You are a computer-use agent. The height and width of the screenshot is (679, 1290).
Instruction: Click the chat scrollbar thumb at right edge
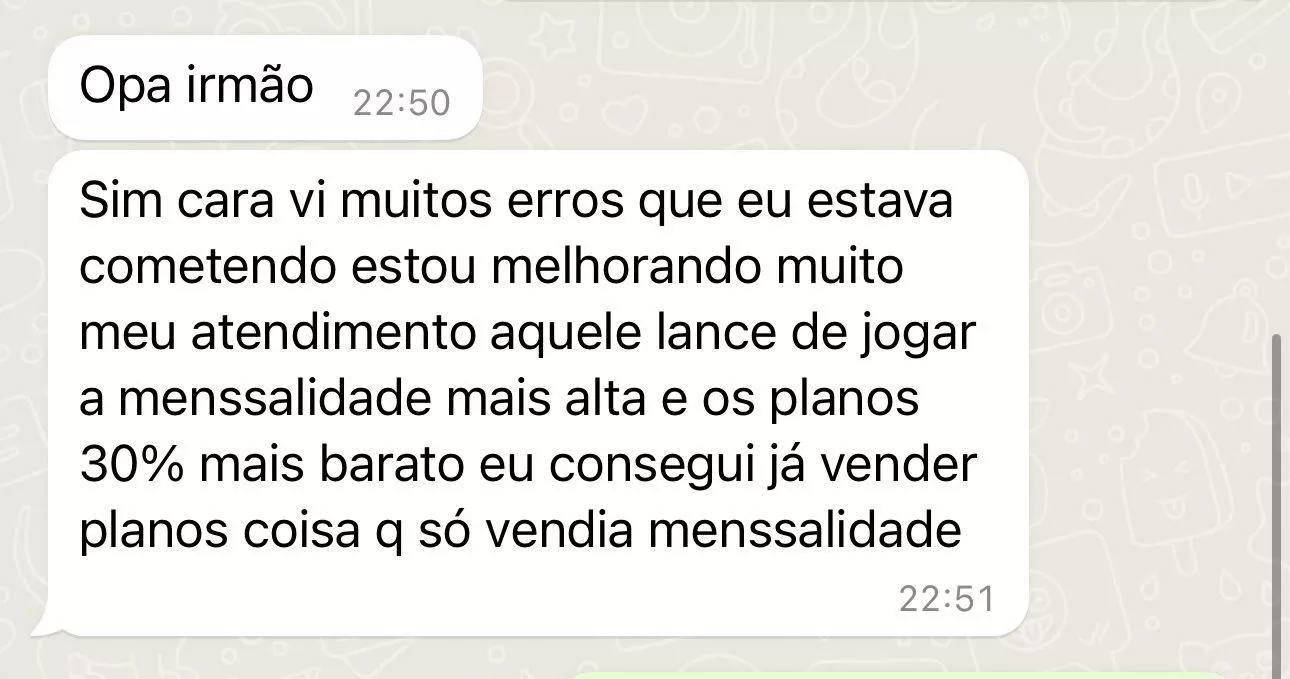[1275, 505]
